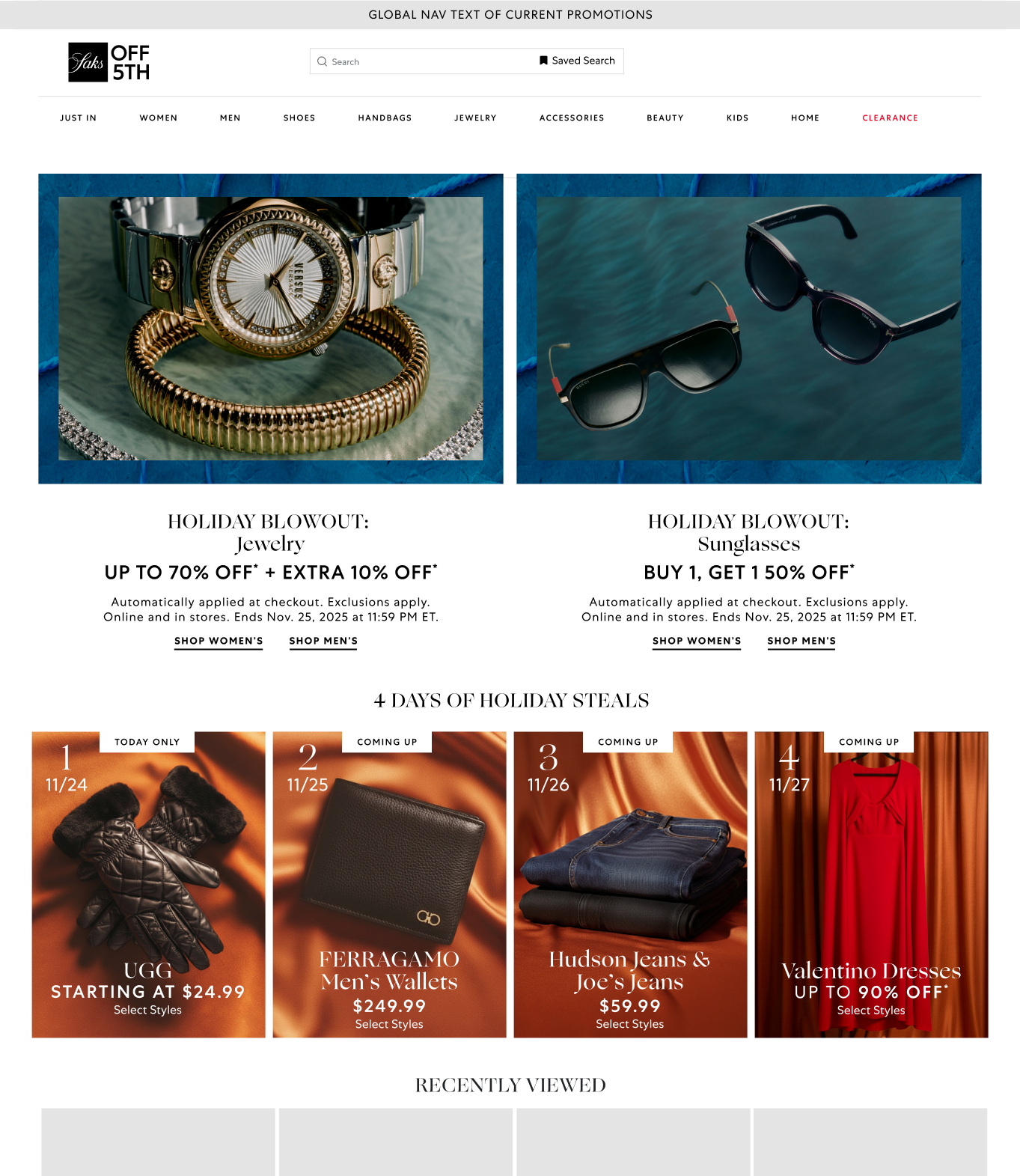Click the search magnifier icon
Image resolution: width=1020 pixels, height=1176 pixels.
point(322,61)
